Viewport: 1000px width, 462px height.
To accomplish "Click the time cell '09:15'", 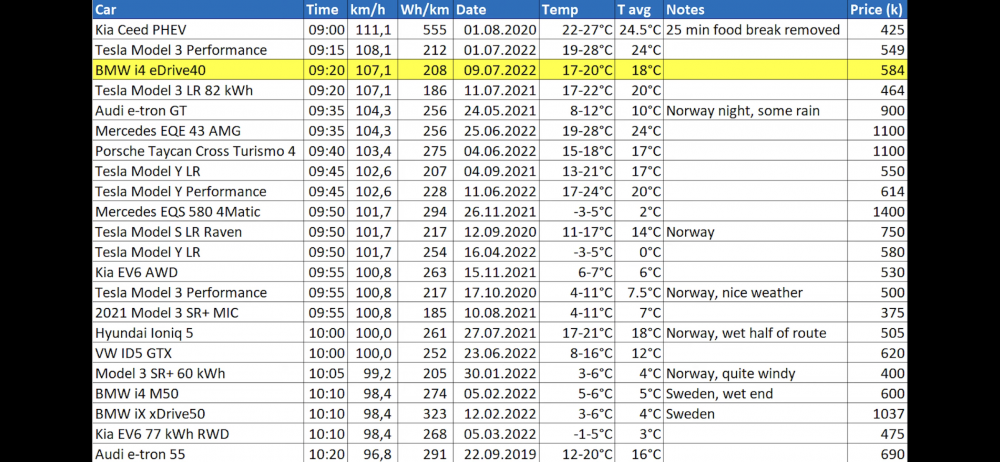I will point(327,50).
